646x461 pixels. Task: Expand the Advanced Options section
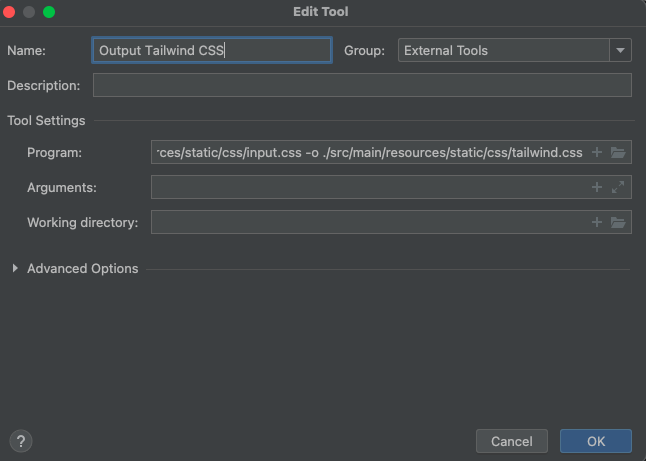[x=15, y=268]
